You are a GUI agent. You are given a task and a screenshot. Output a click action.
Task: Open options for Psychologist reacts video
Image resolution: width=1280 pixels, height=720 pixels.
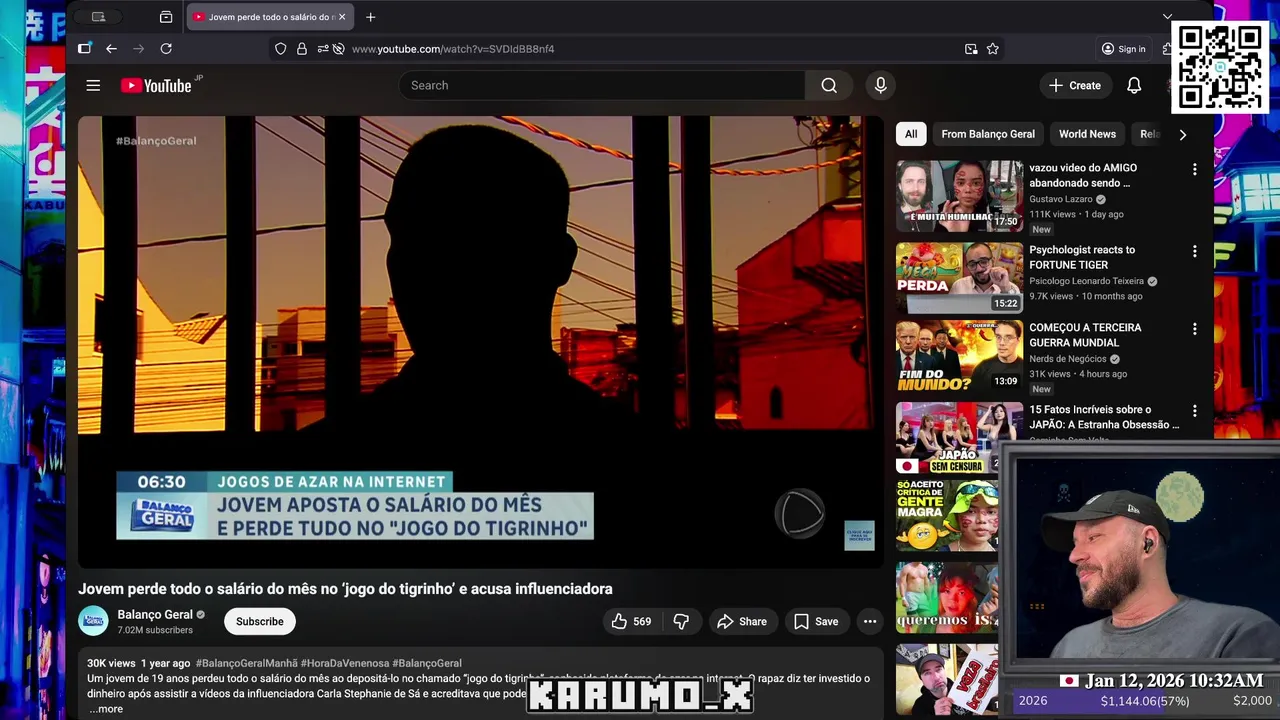1194,252
